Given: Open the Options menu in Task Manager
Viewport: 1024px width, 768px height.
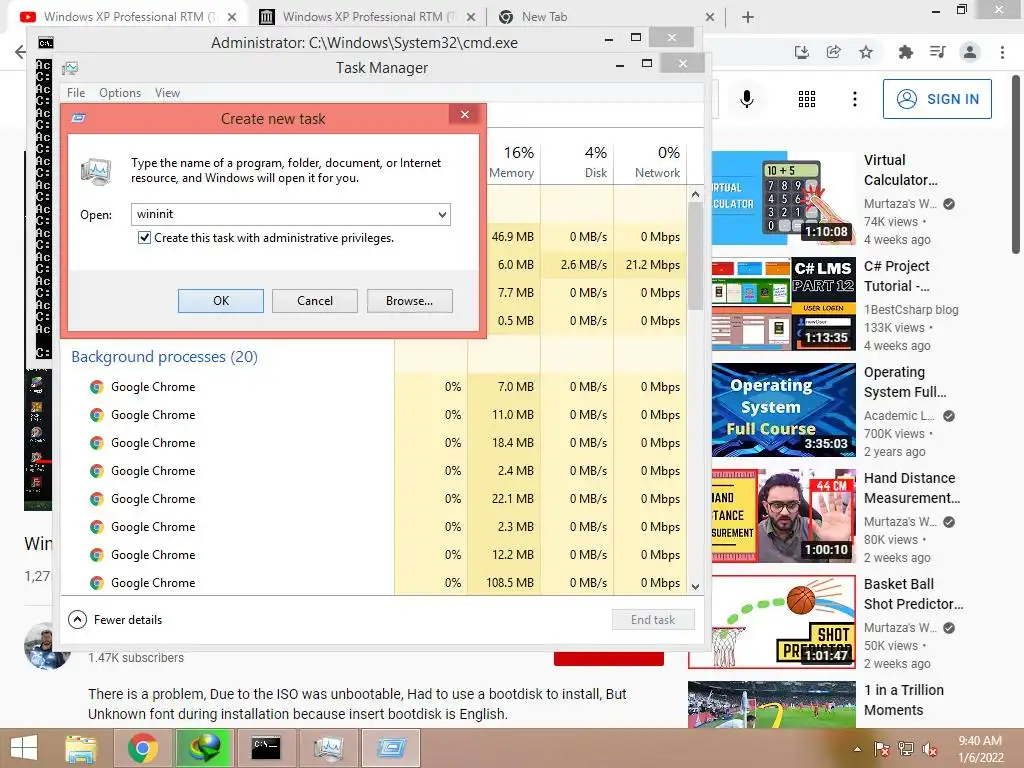Looking at the screenshot, I should (120, 93).
